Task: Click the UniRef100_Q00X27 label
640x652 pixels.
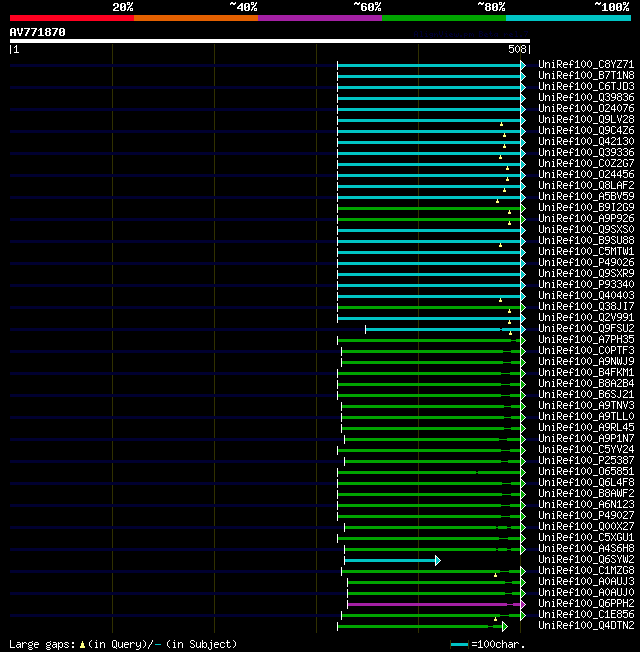Action: 586,527
